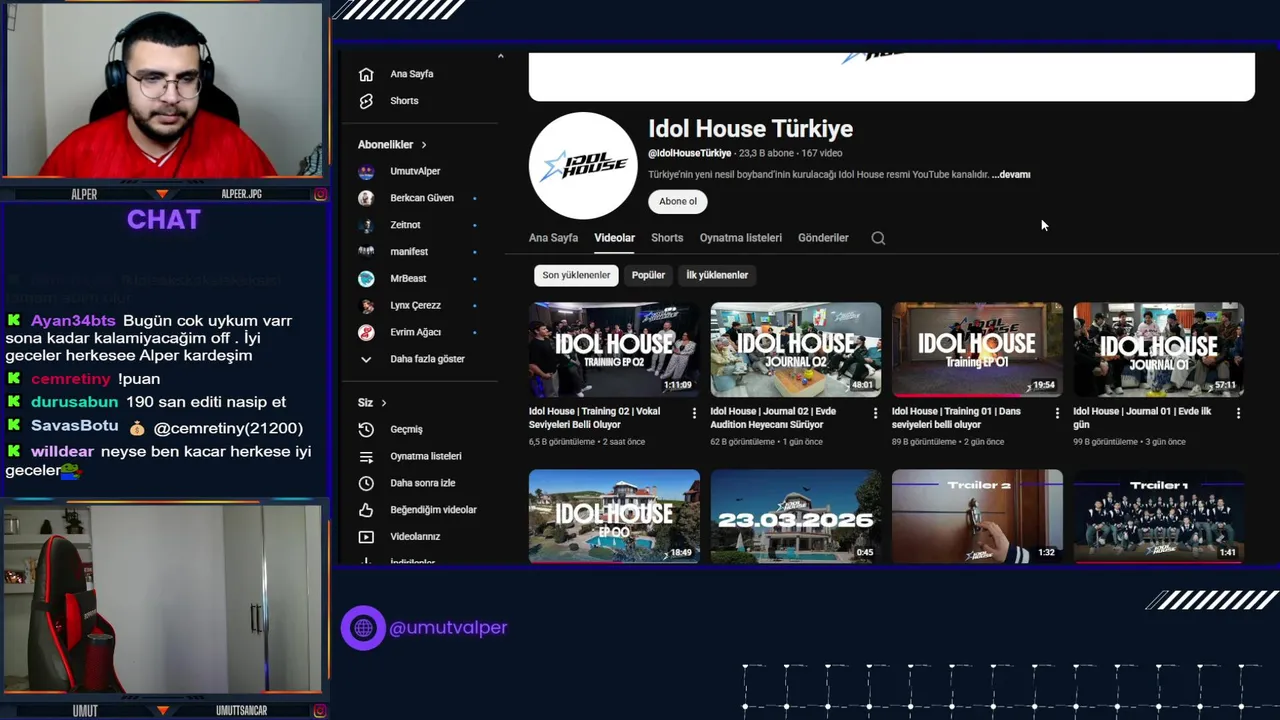
Task: Play the Trailer 2 thumbnail
Action: pyautogui.click(x=977, y=516)
